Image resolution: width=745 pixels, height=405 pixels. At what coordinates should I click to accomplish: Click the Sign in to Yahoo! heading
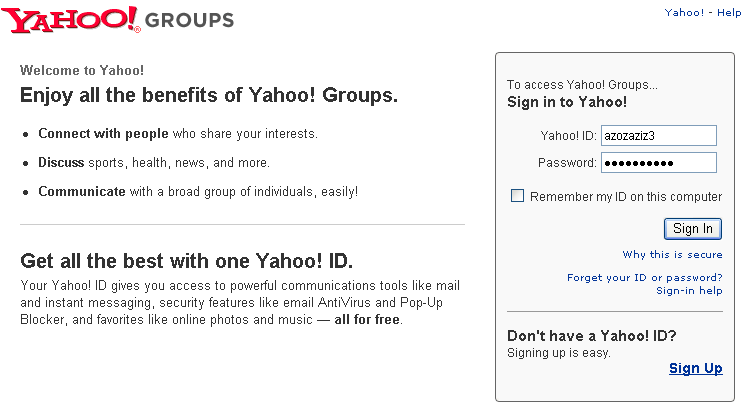(567, 102)
